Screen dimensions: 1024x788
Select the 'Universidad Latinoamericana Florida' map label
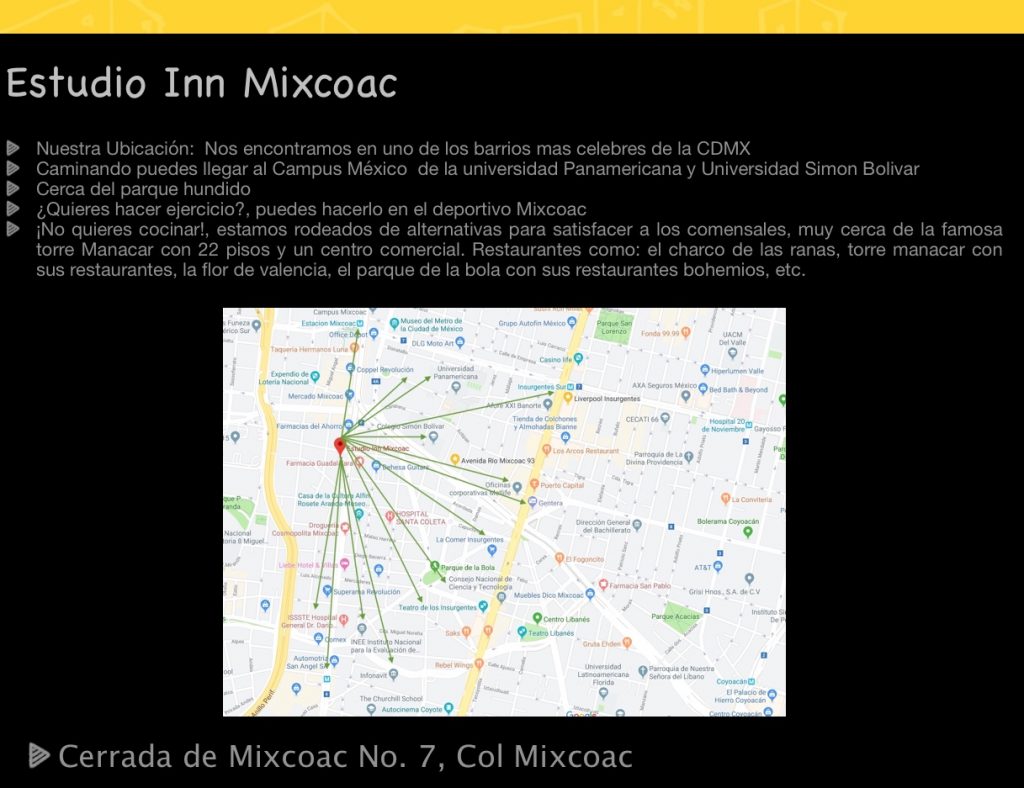(x=603, y=674)
